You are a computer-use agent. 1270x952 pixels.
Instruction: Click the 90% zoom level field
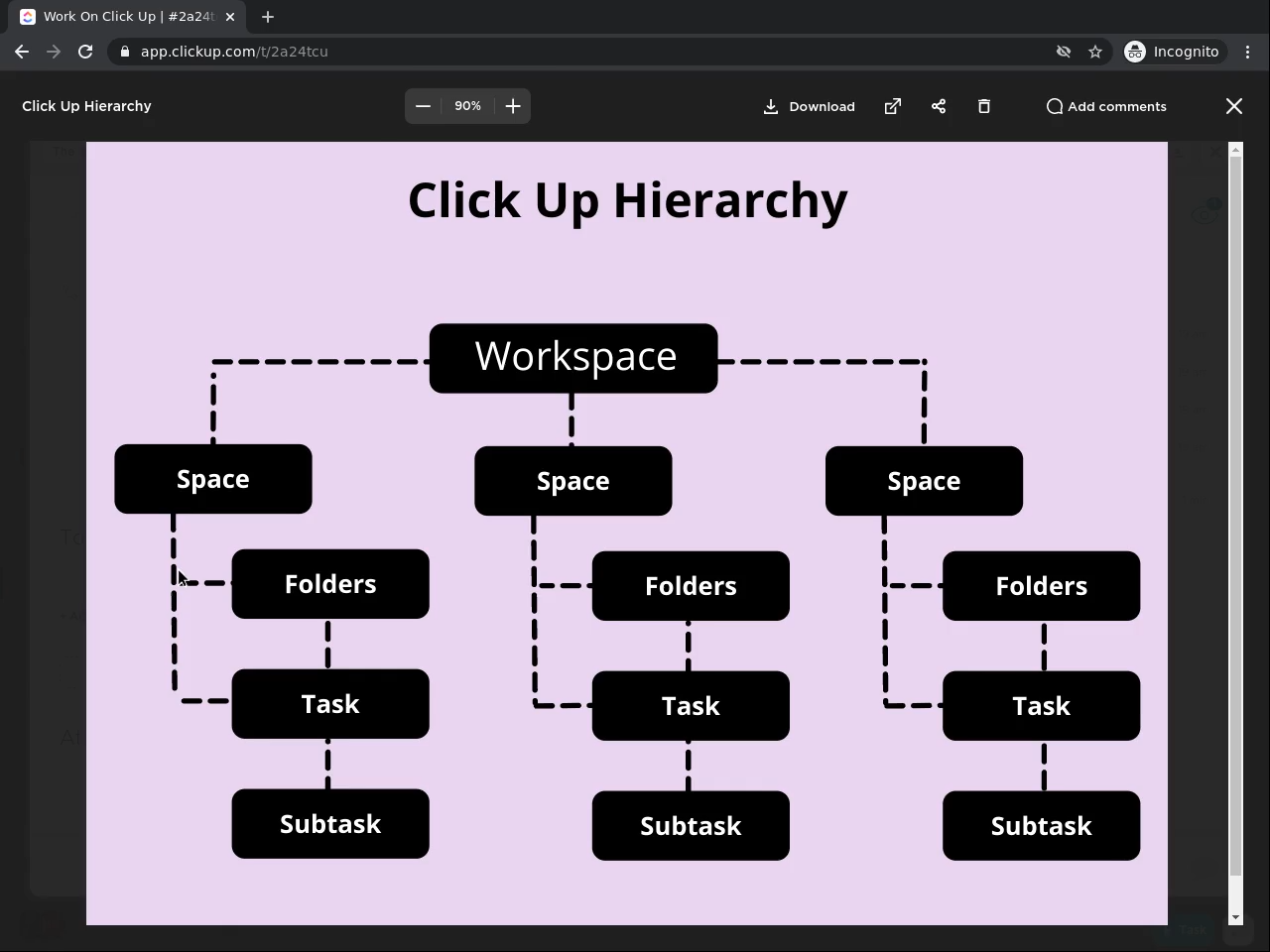[x=467, y=106]
